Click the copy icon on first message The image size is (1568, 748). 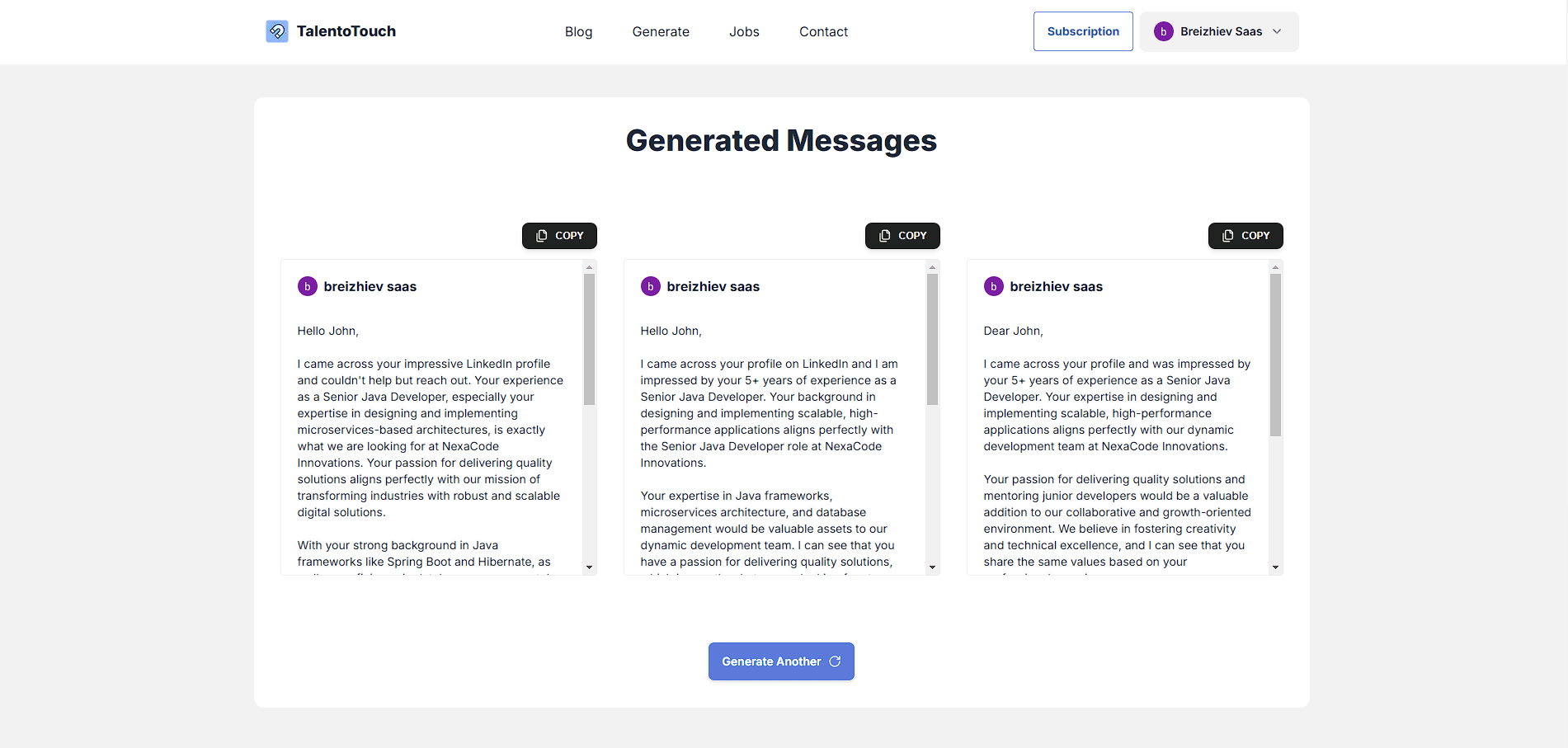tap(542, 235)
